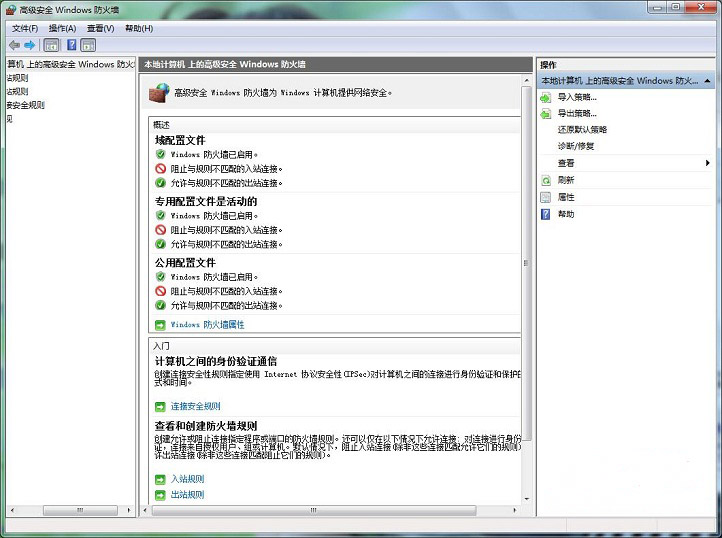
Task: Select the second 站规则 tree node
Action: tap(17, 92)
